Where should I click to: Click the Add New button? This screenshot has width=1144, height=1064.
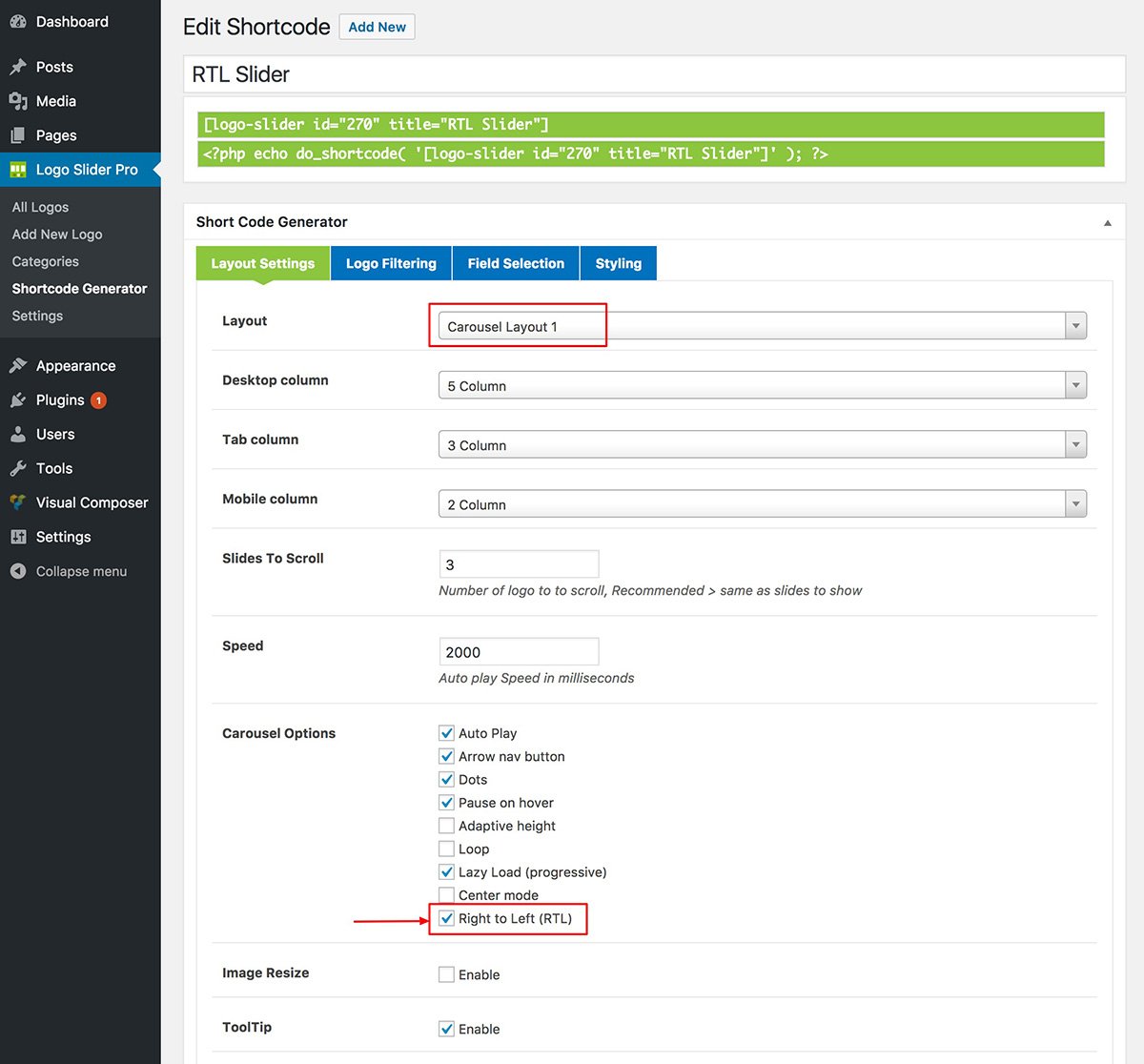[378, 27]
